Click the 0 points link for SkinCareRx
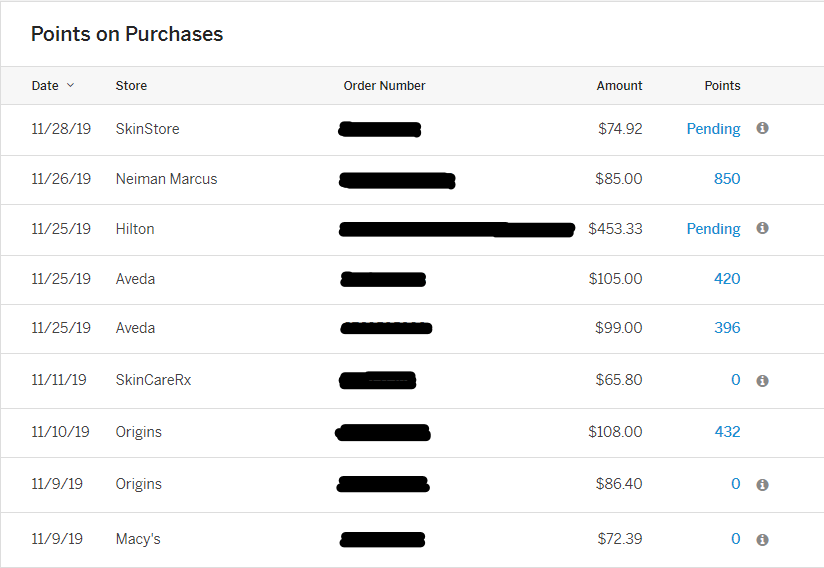The width and height of the screenshot is (824, 568). pyautogui.click(x=735, y=380)
